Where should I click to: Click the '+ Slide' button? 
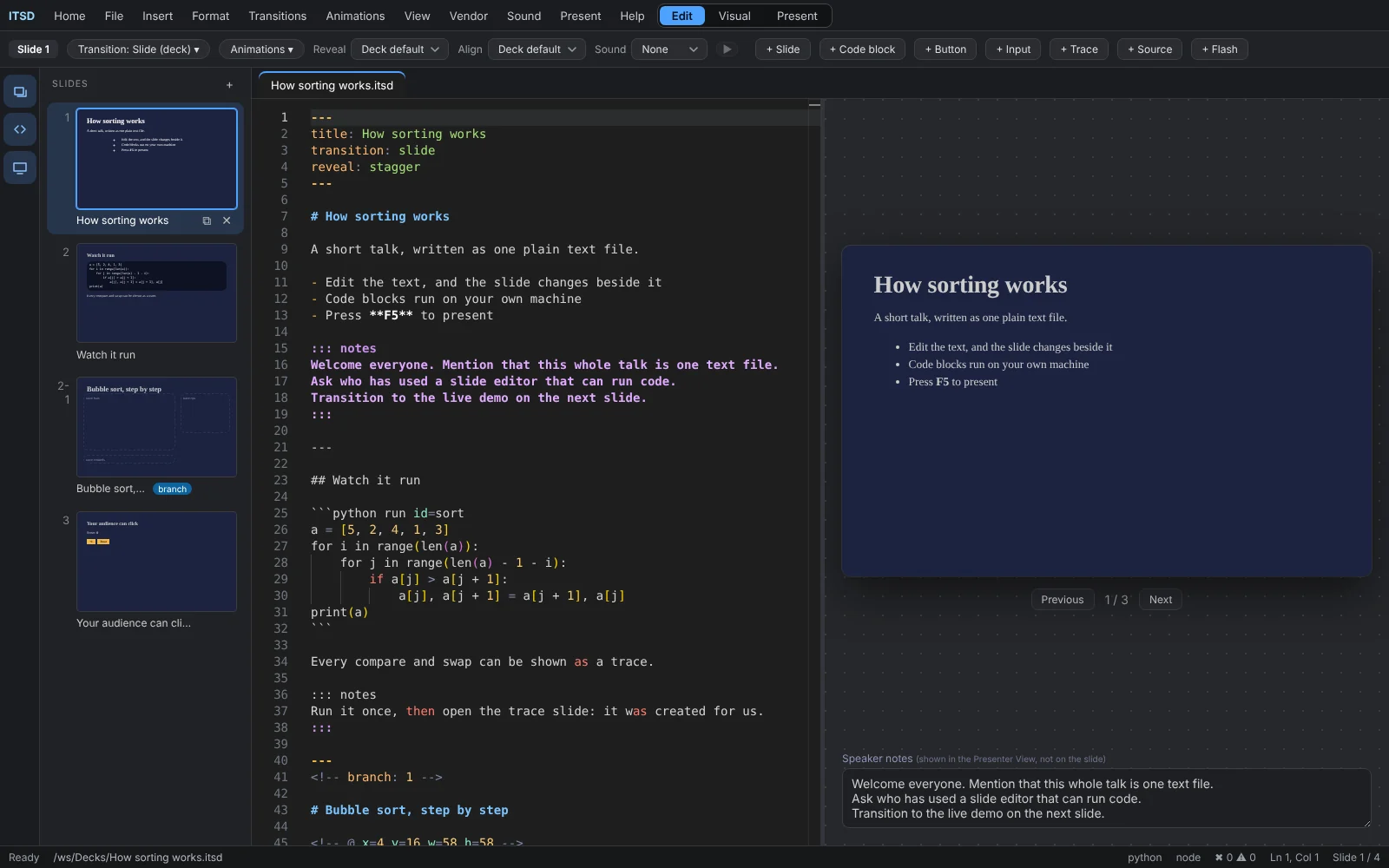pos(783,49)
